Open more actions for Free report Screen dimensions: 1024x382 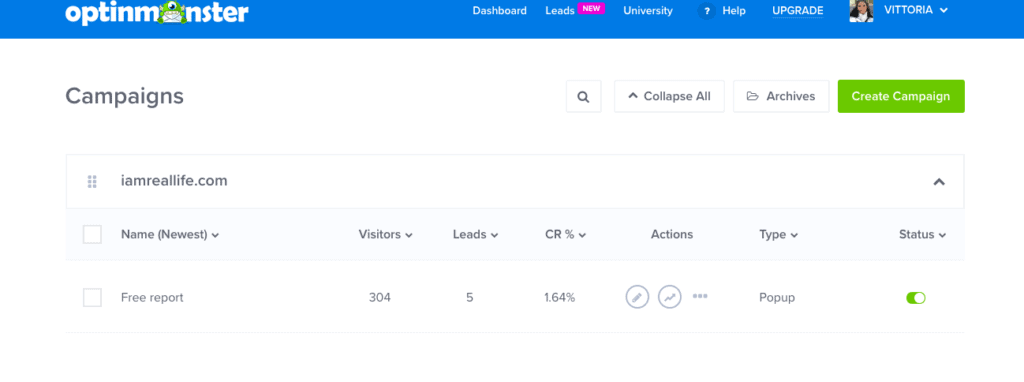[x=700, y=296]
